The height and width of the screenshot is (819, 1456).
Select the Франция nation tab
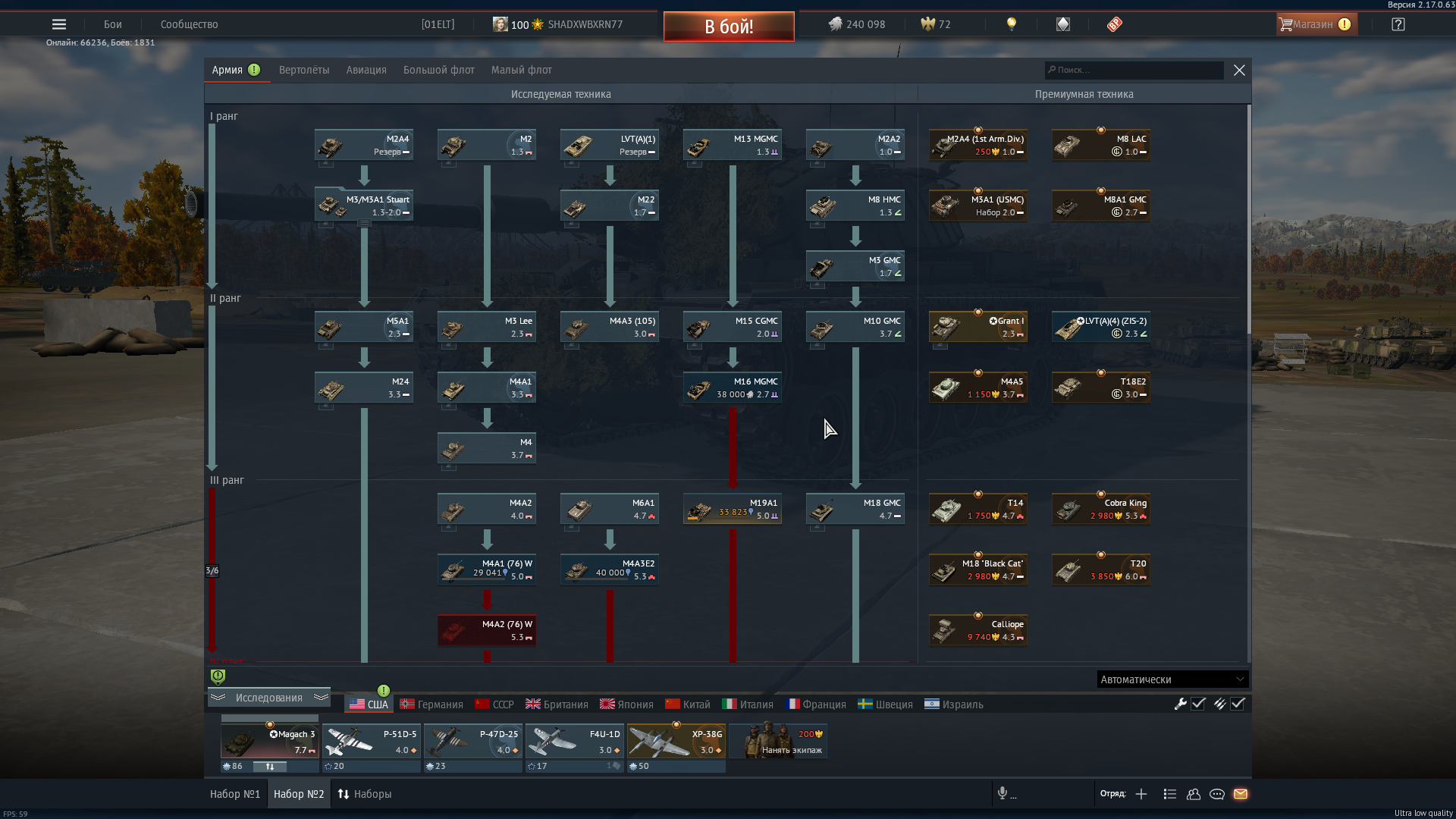click(x=816, y=704)
